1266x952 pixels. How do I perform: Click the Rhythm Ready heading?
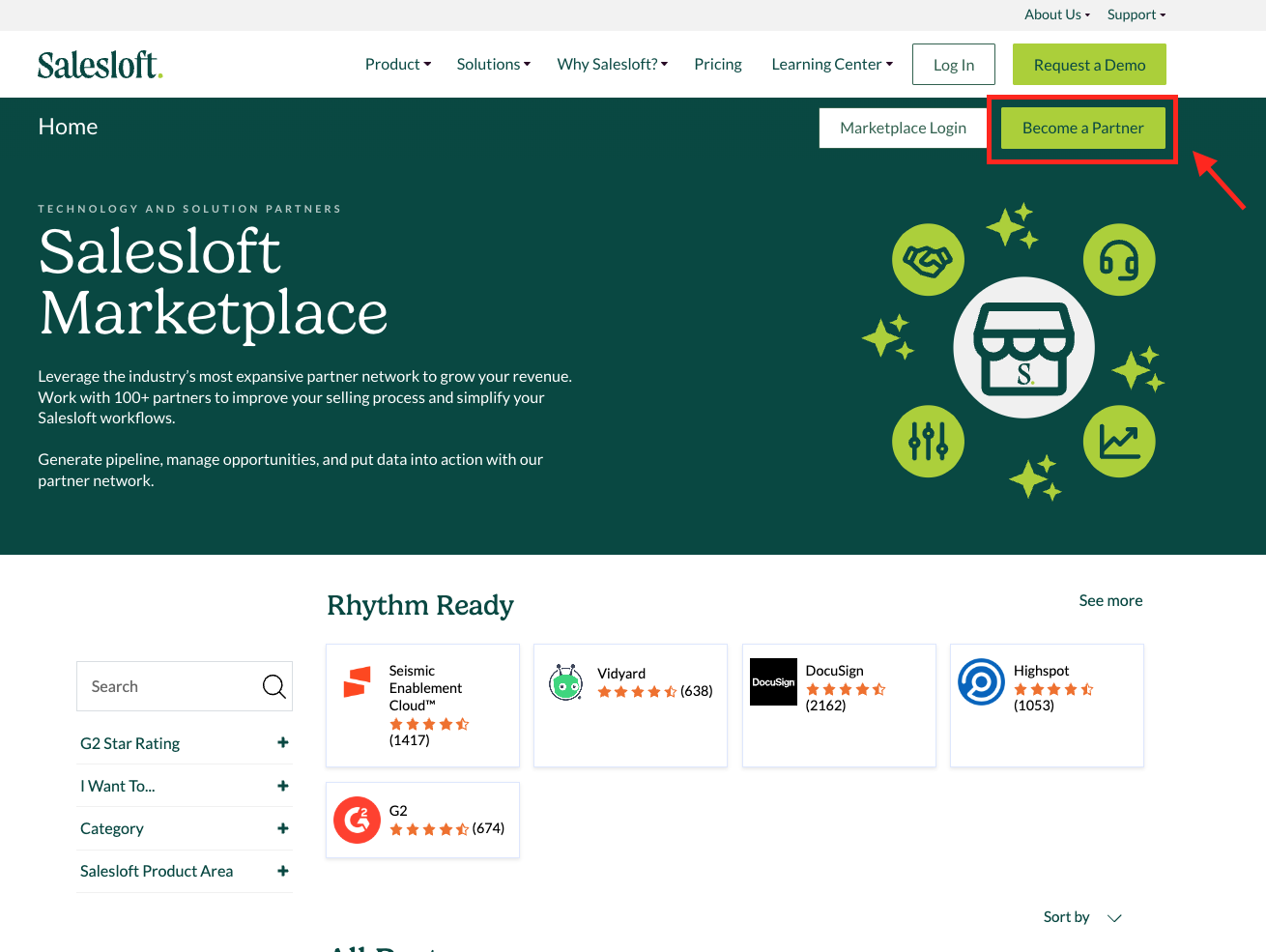(420, 605)
